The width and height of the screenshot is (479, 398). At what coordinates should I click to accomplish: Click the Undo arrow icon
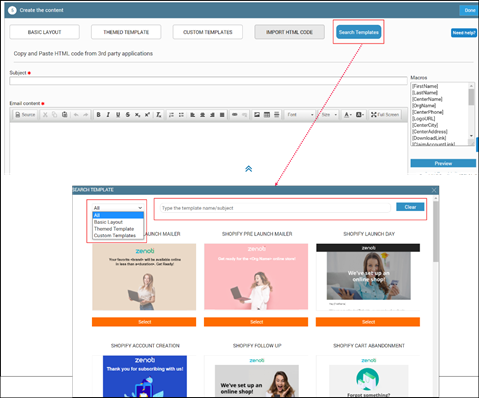pos(76,115)
